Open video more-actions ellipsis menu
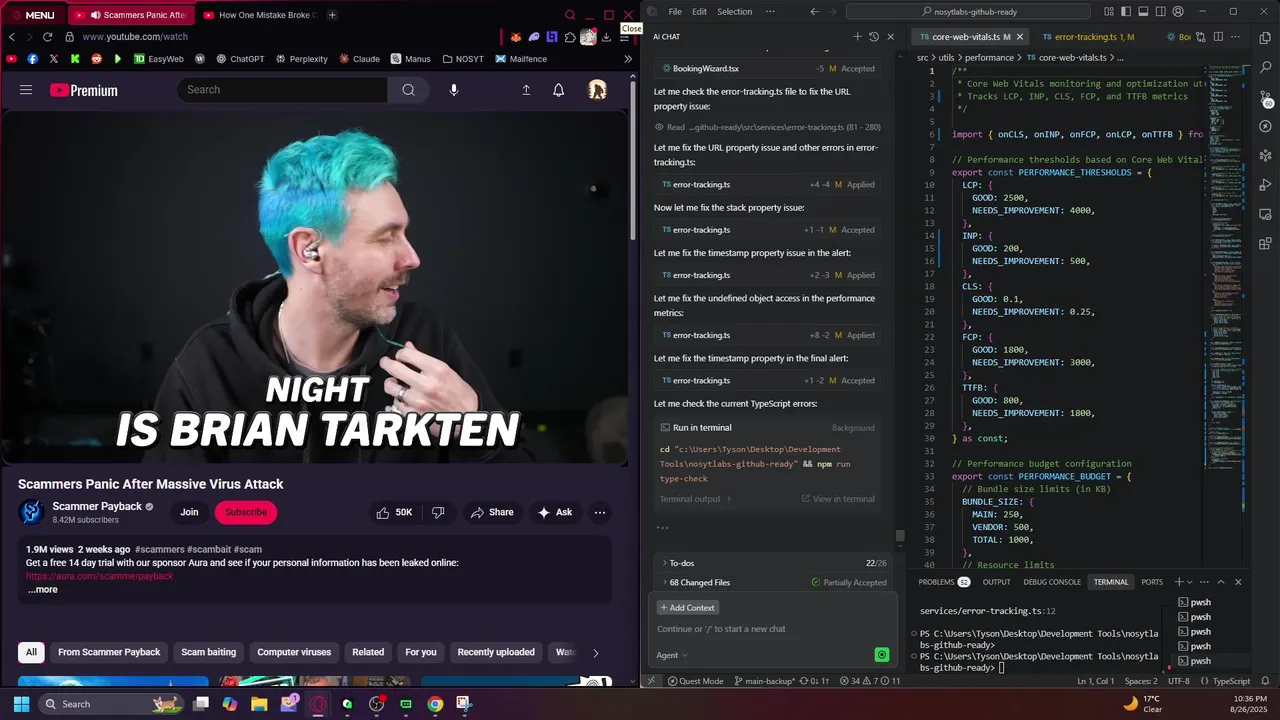 pos(600,512)
